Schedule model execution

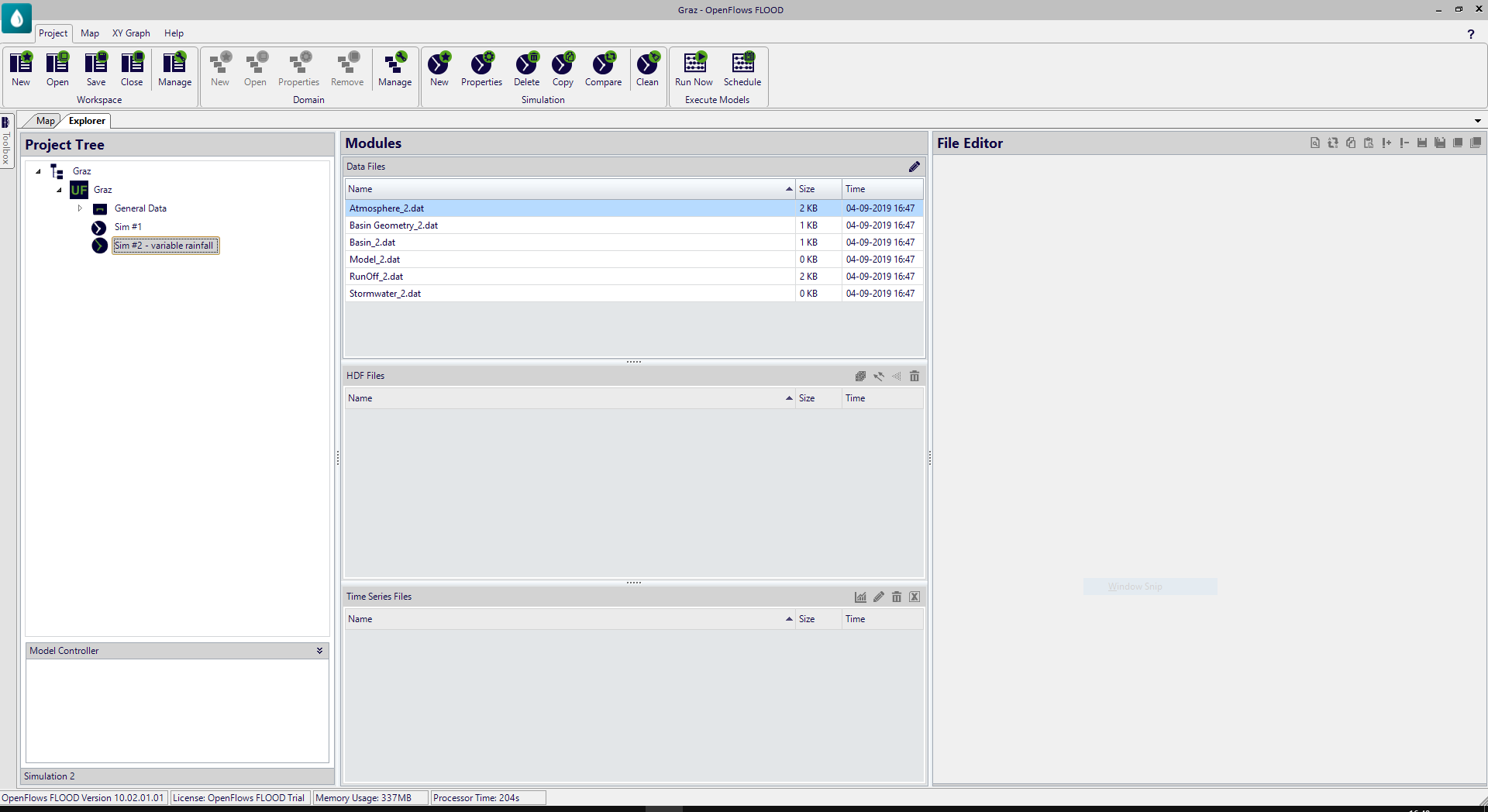click(742, 69)
